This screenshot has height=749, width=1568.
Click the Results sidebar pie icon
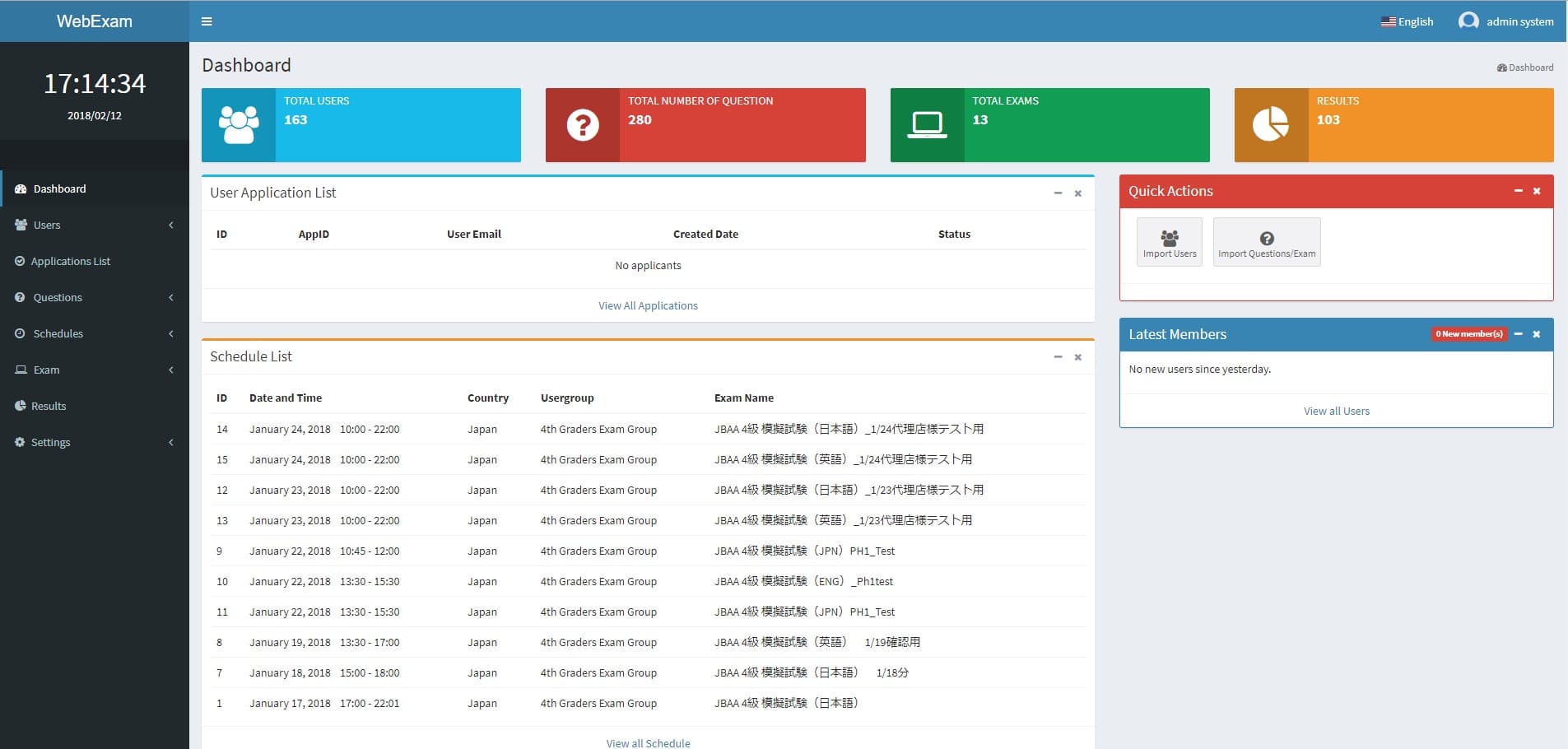pos(20,406)
